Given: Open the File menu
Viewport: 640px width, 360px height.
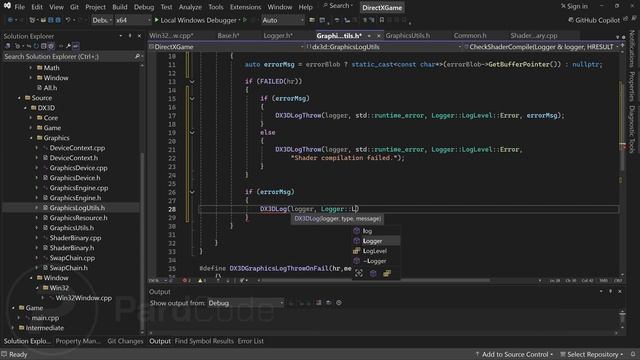Looking at the screenshot, I should (19, 7).
